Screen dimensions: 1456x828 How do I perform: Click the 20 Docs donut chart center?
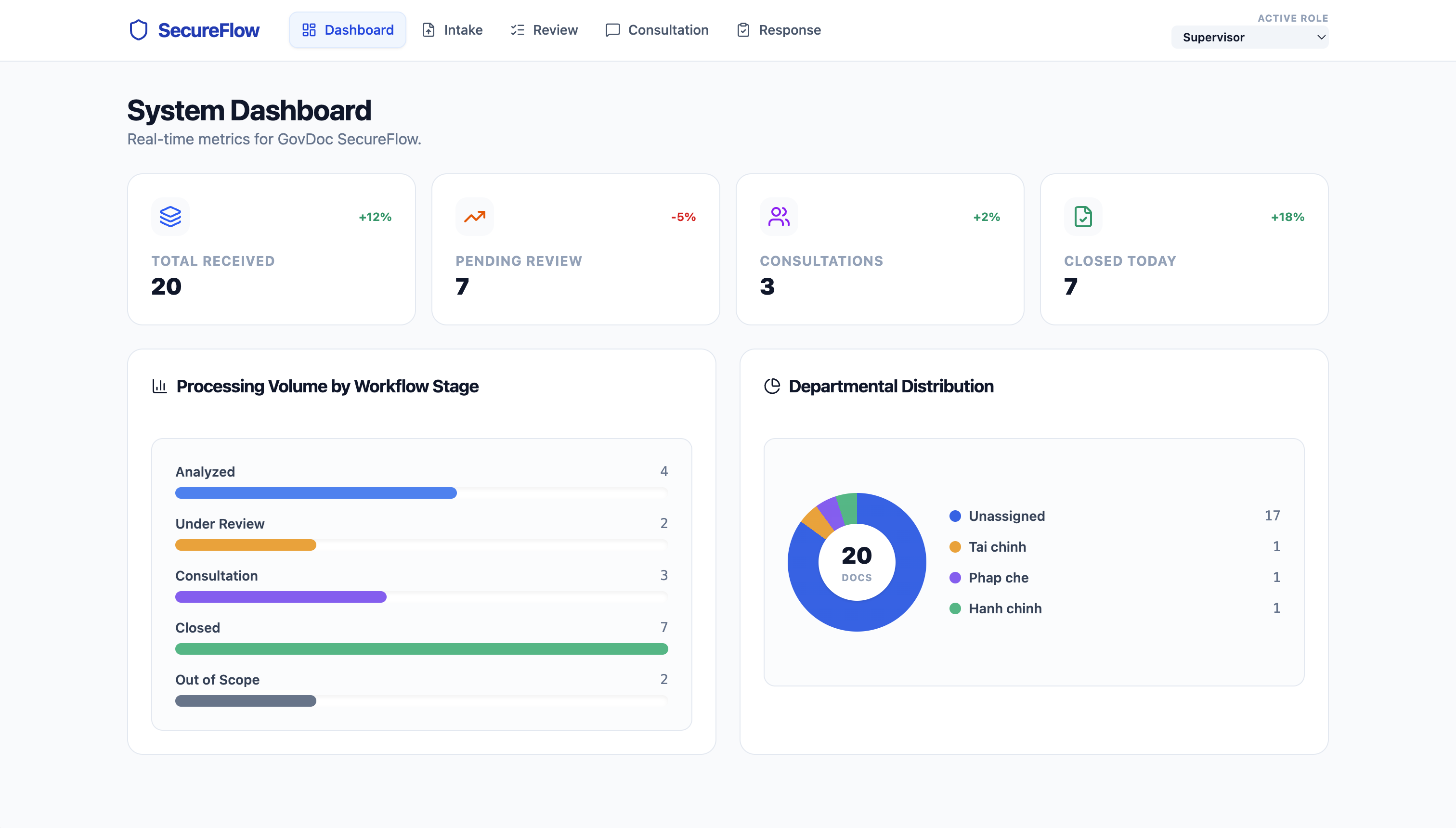pyautogui.click(x=857, y=562)
